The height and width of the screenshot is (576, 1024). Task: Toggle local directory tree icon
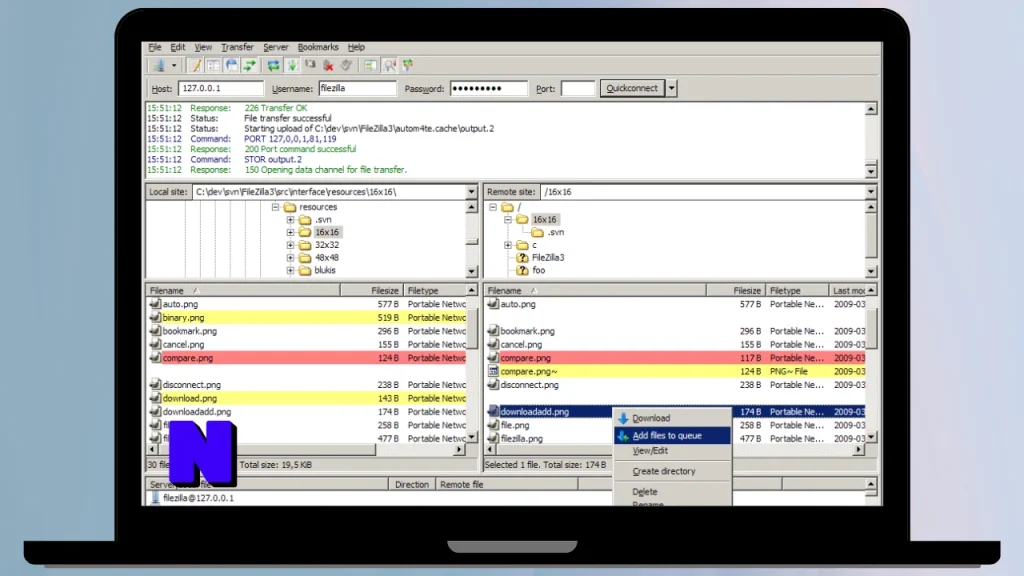(x=213, y=65)
